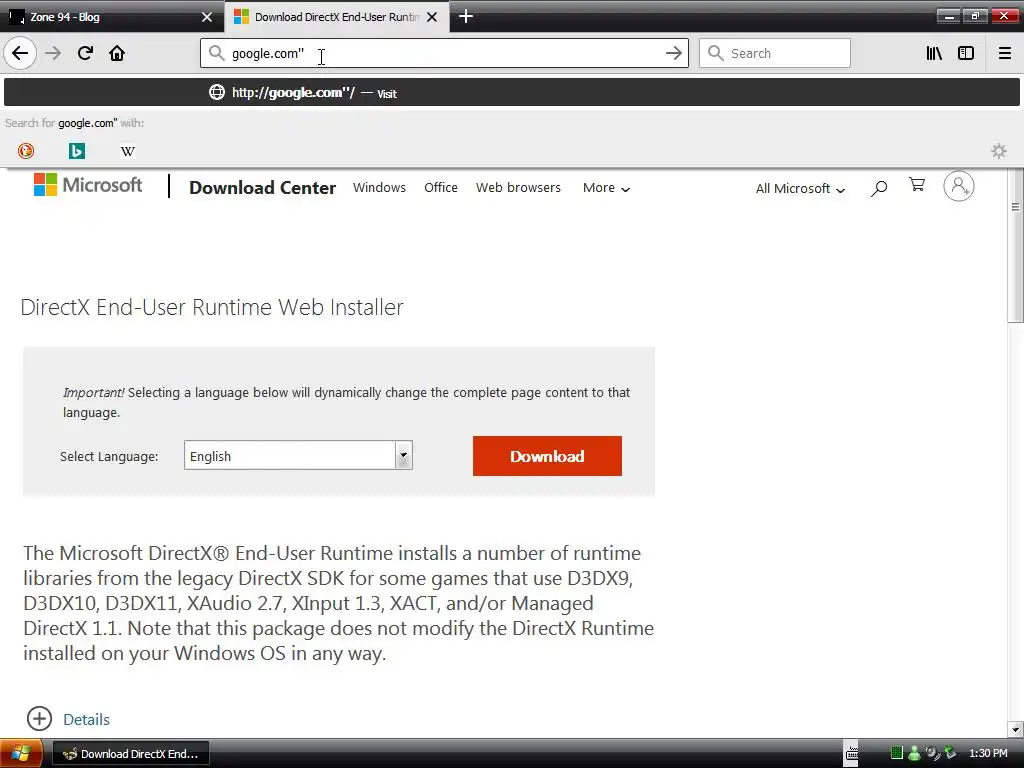Click the Windows Start button
1024x768 pixels.
21,754
